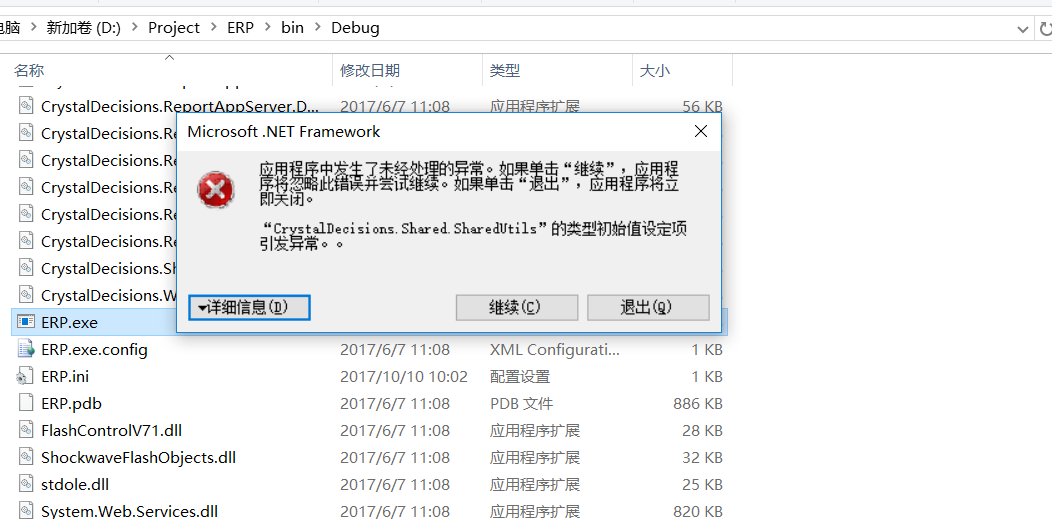Click the CrystalDecisions.Sh... file icon
Screen dimensions: 1052x519
(25, 268)
